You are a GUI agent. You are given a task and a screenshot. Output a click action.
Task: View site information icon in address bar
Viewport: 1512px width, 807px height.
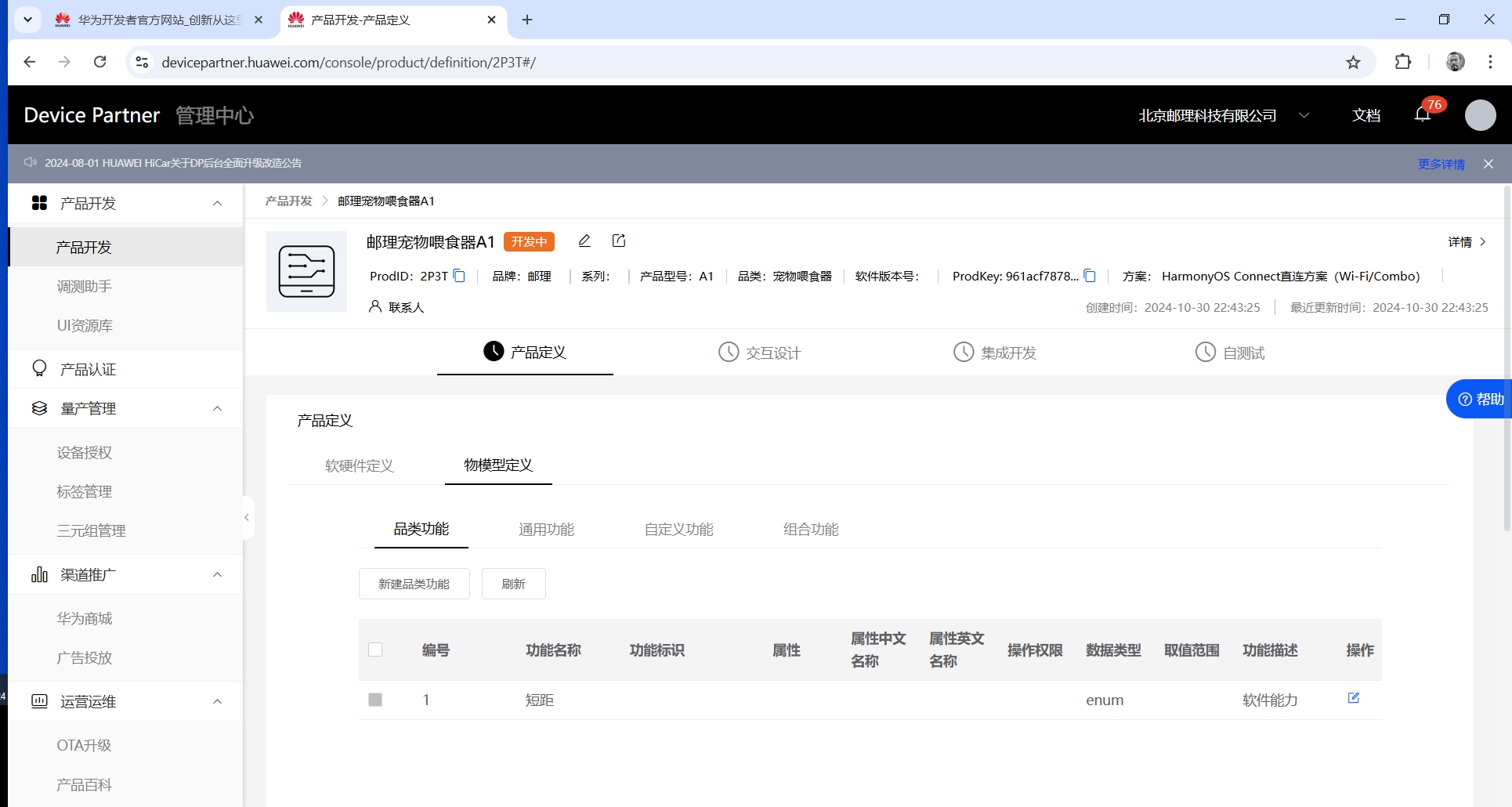142,62
